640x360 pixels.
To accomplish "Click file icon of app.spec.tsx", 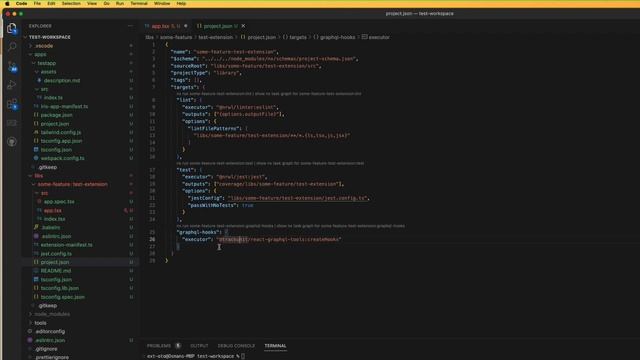I will click(39, 201).
